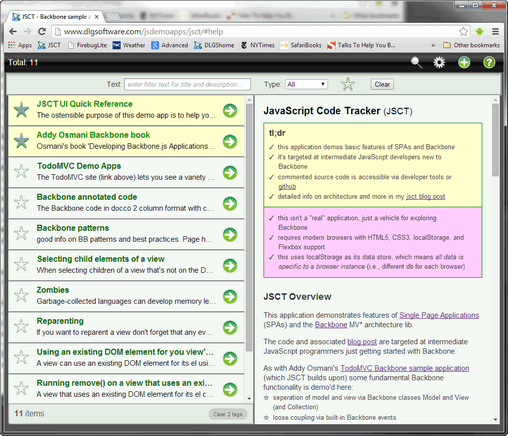Select the Reparenting item title
The width and height of the screenshot is (508, 436).
click(60, 321)
